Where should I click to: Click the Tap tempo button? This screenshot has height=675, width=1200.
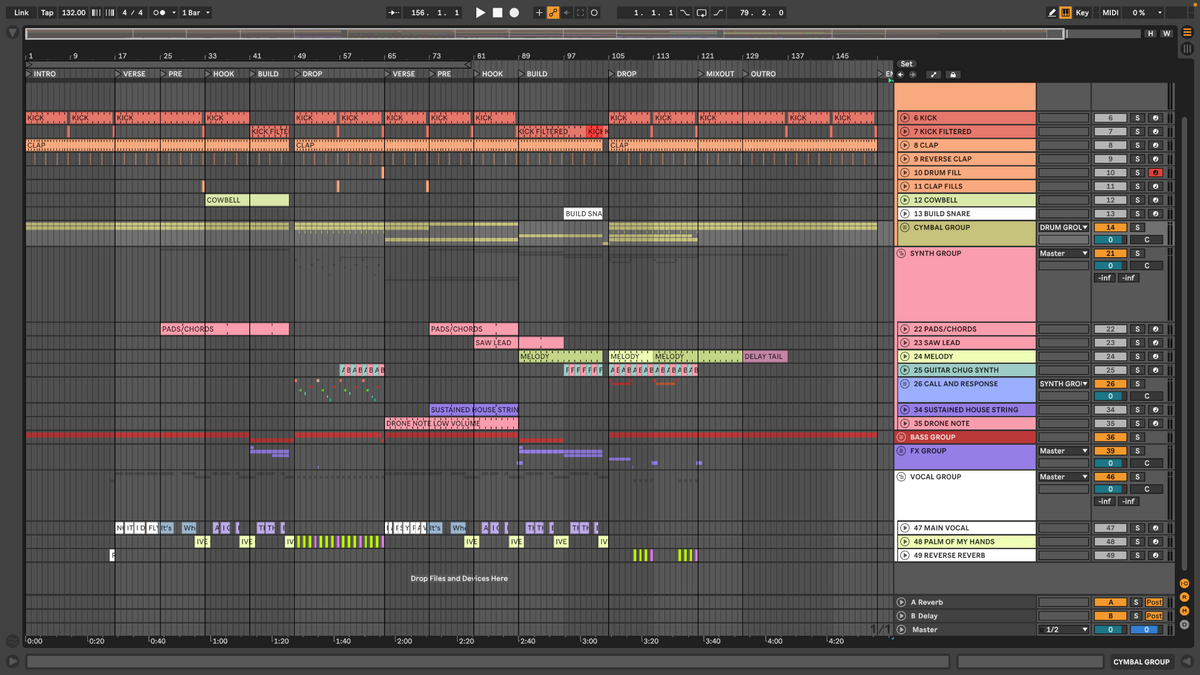pyautogui.click(x=48, y=13)
